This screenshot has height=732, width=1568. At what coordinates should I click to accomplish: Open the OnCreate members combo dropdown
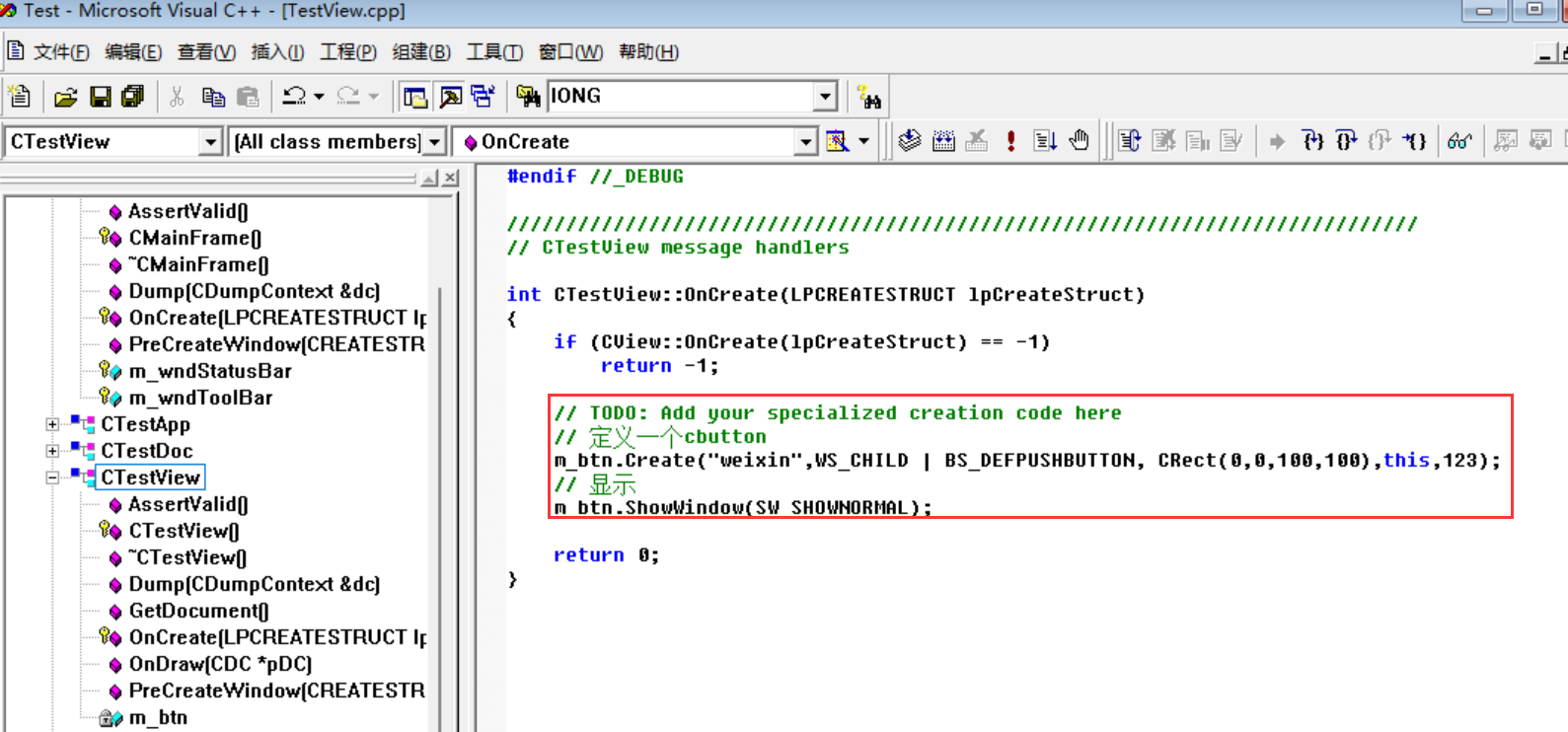[x=806, y=142]
